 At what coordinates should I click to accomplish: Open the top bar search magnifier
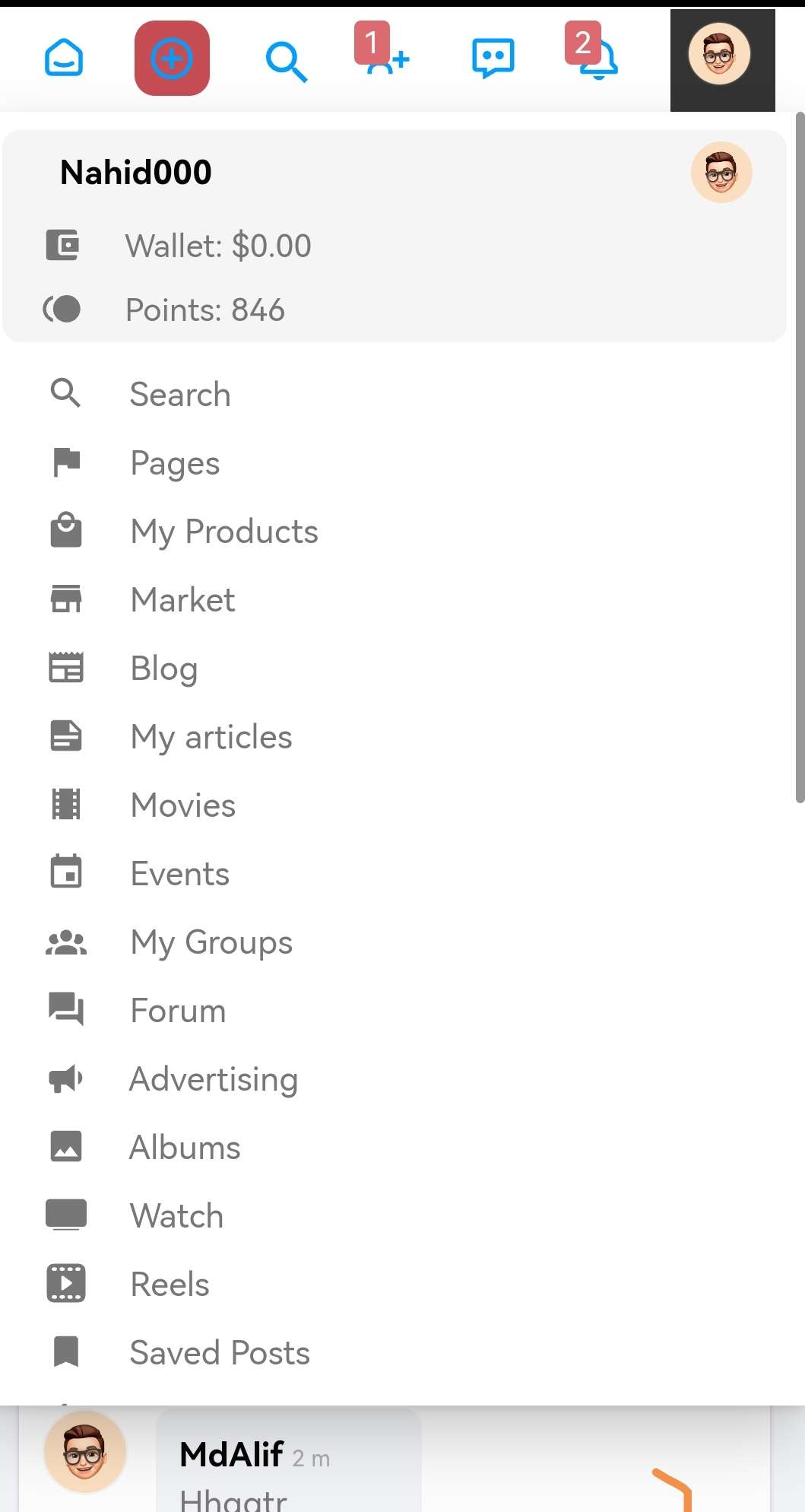(286, 61)
